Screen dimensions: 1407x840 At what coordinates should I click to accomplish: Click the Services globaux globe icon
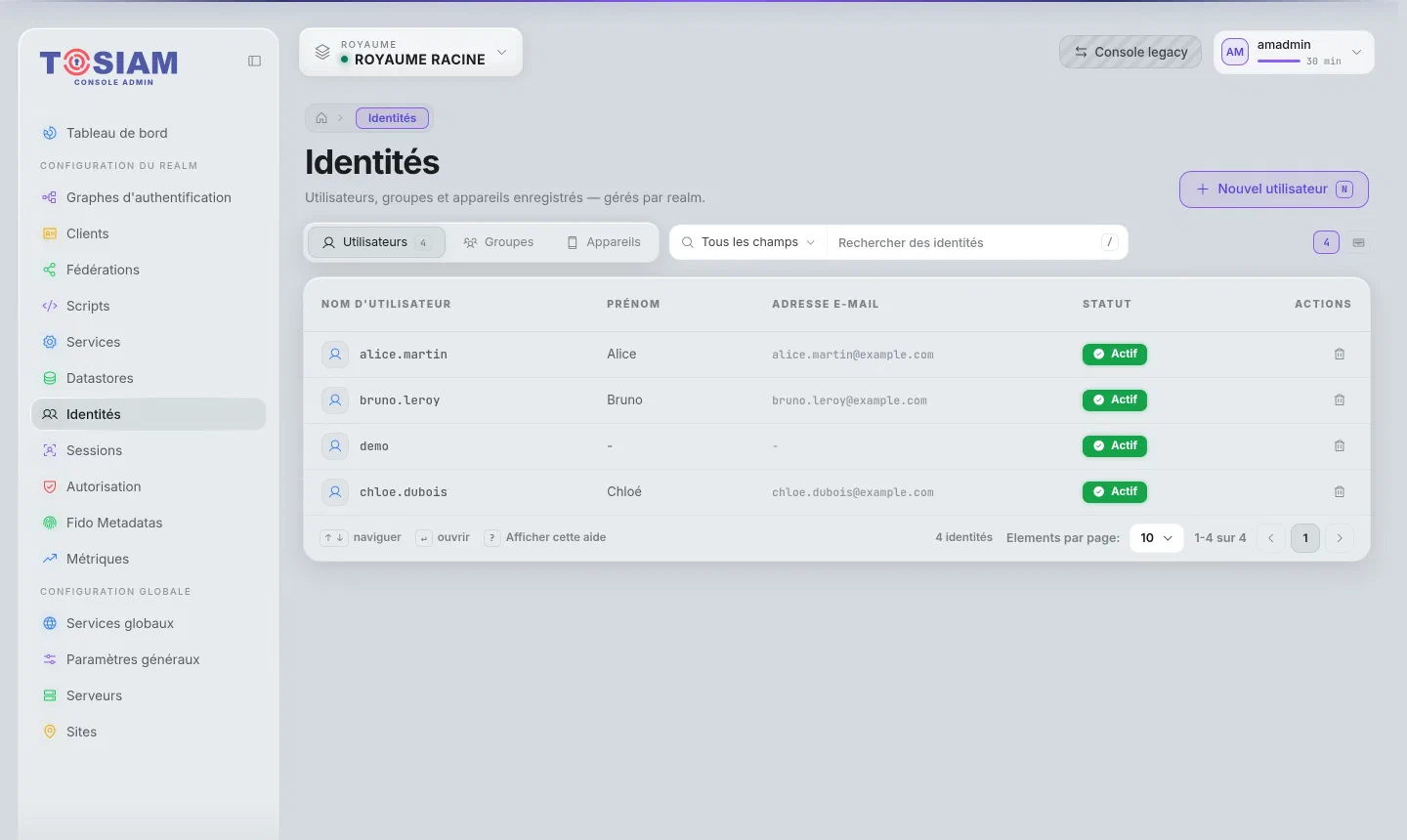(x=50, y=623)
